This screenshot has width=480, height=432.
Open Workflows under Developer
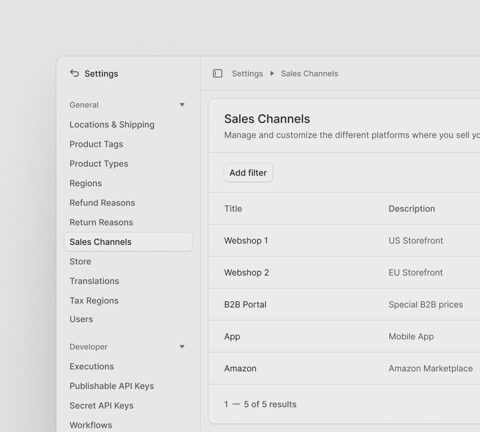(91, 425)
